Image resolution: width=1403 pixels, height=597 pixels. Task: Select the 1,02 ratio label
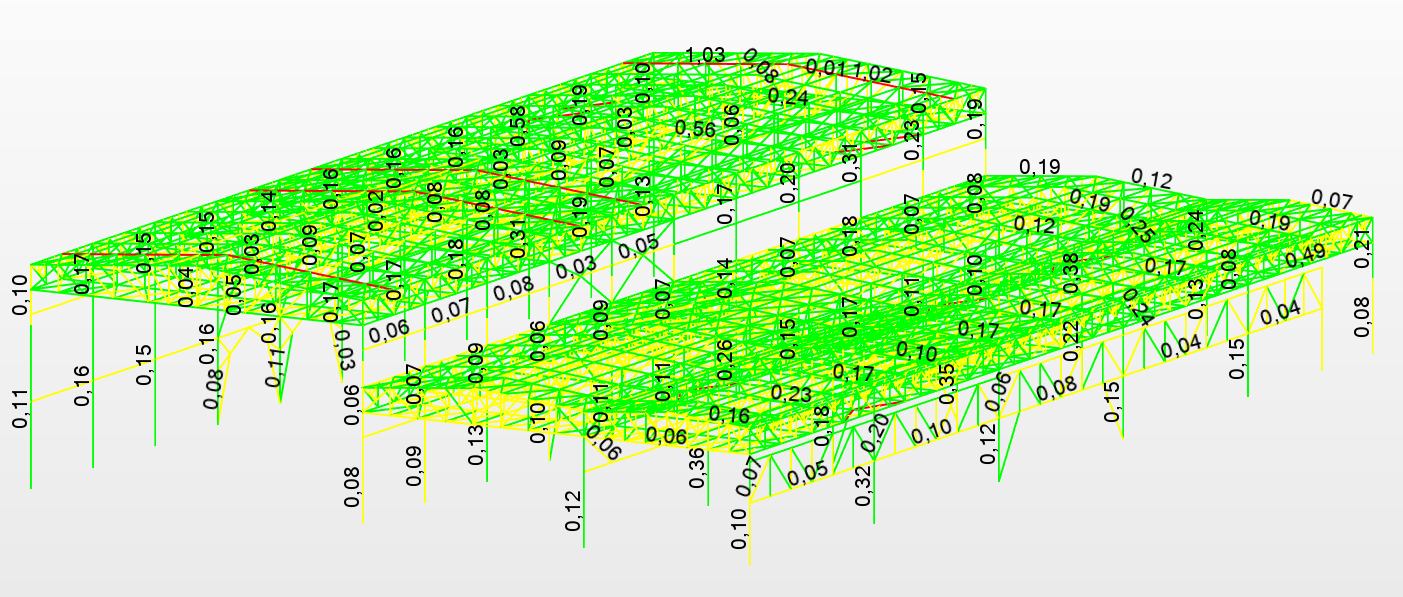click(872, 74)
